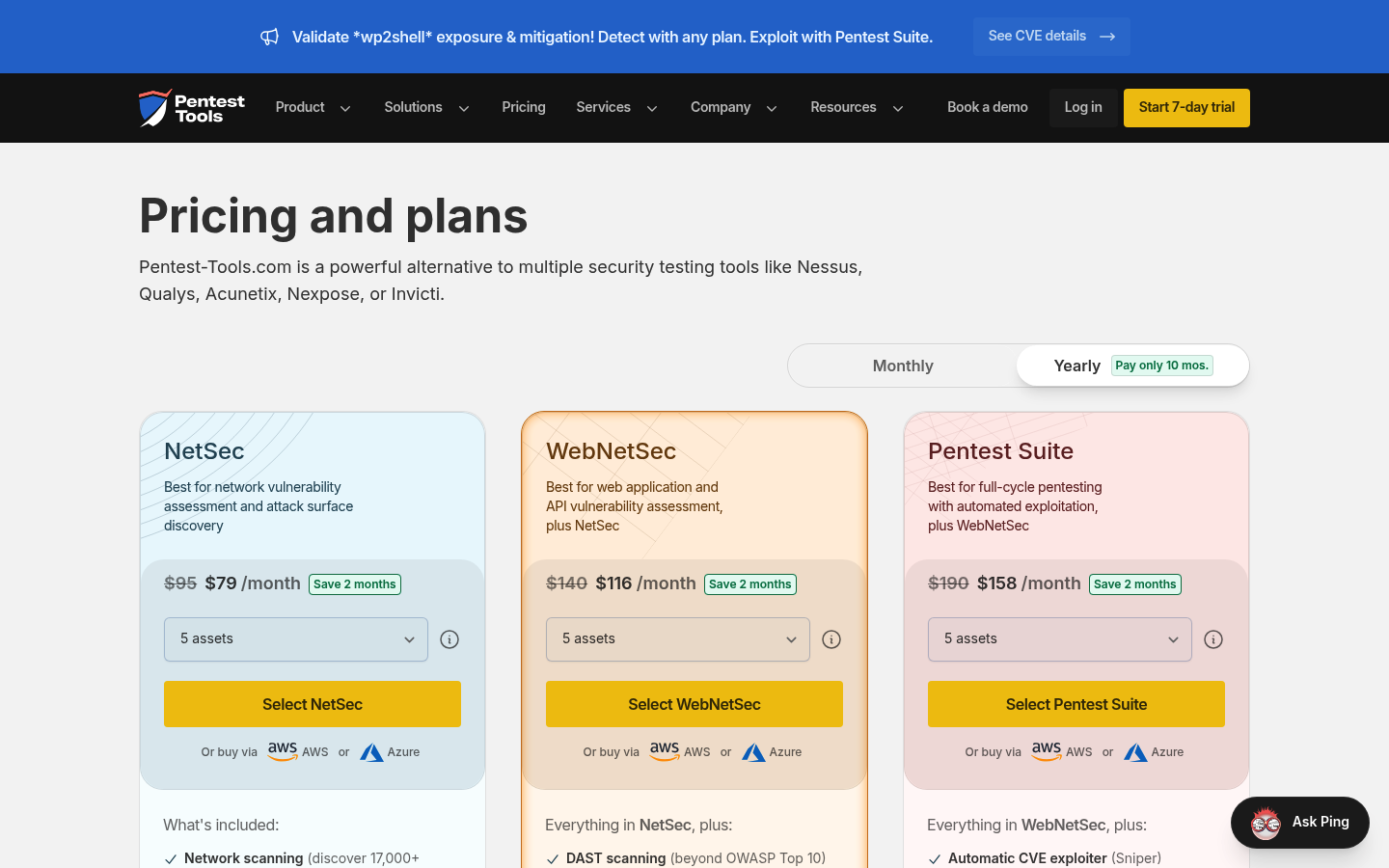This screenshot has height=868, width=1389.
Task: Click the NetSec Save 2 months badge
Action: [355, 584]
